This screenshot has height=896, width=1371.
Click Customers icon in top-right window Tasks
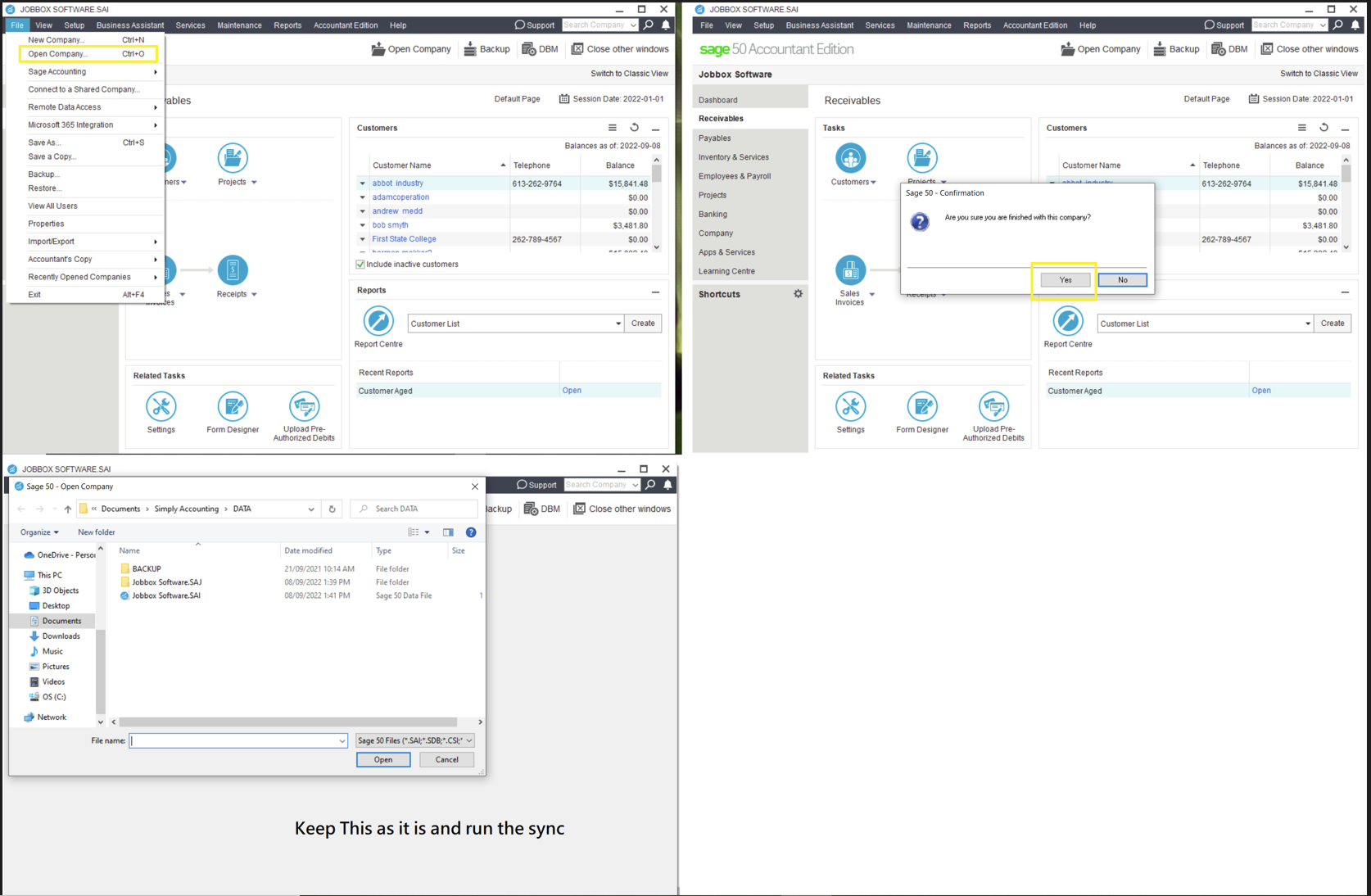[x=850, y=158]
